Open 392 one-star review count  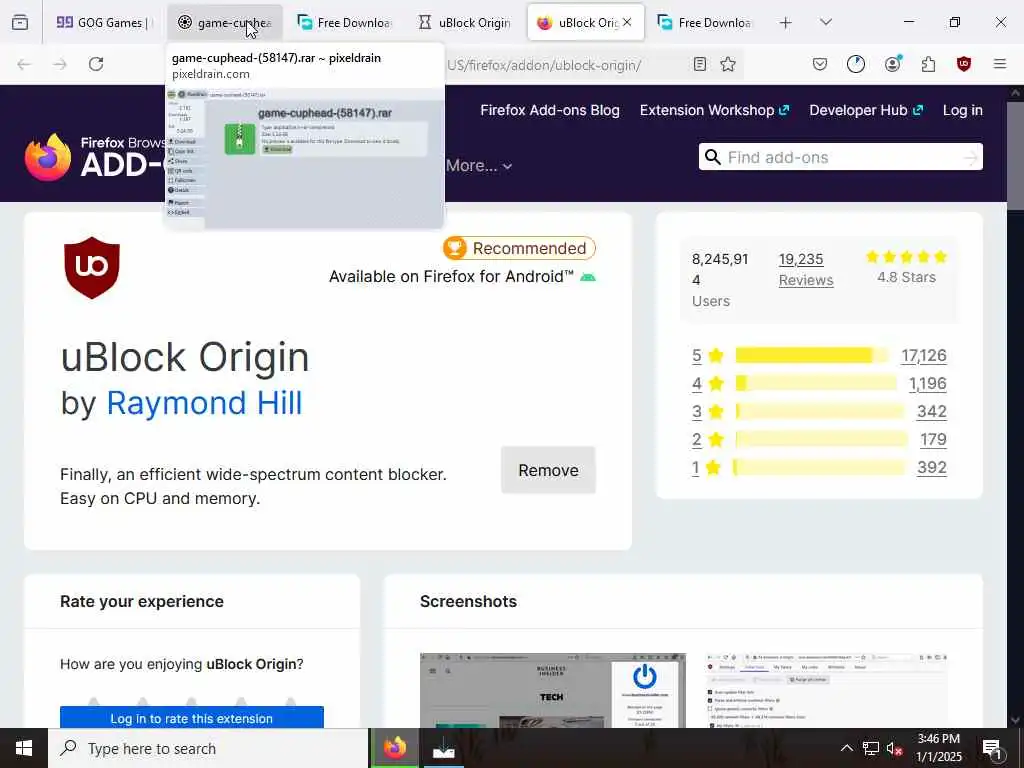pyautogui.click(x=931, y=468)
